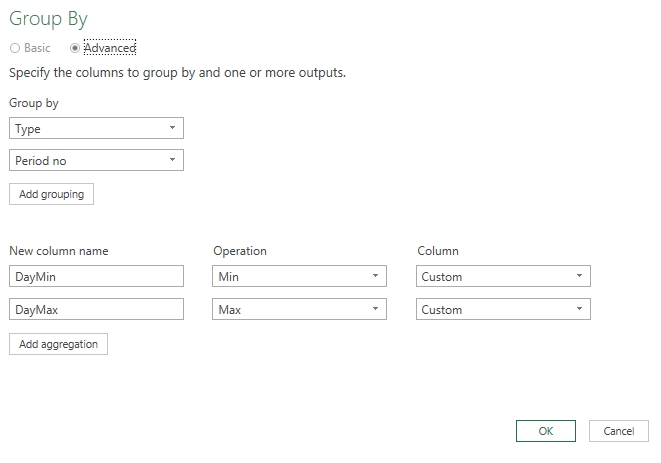Click the arrow on the Type dropdown
Image resolution: width=661 pixels, height=463 pixels.
pyautogui.click(x=172, y=129)
